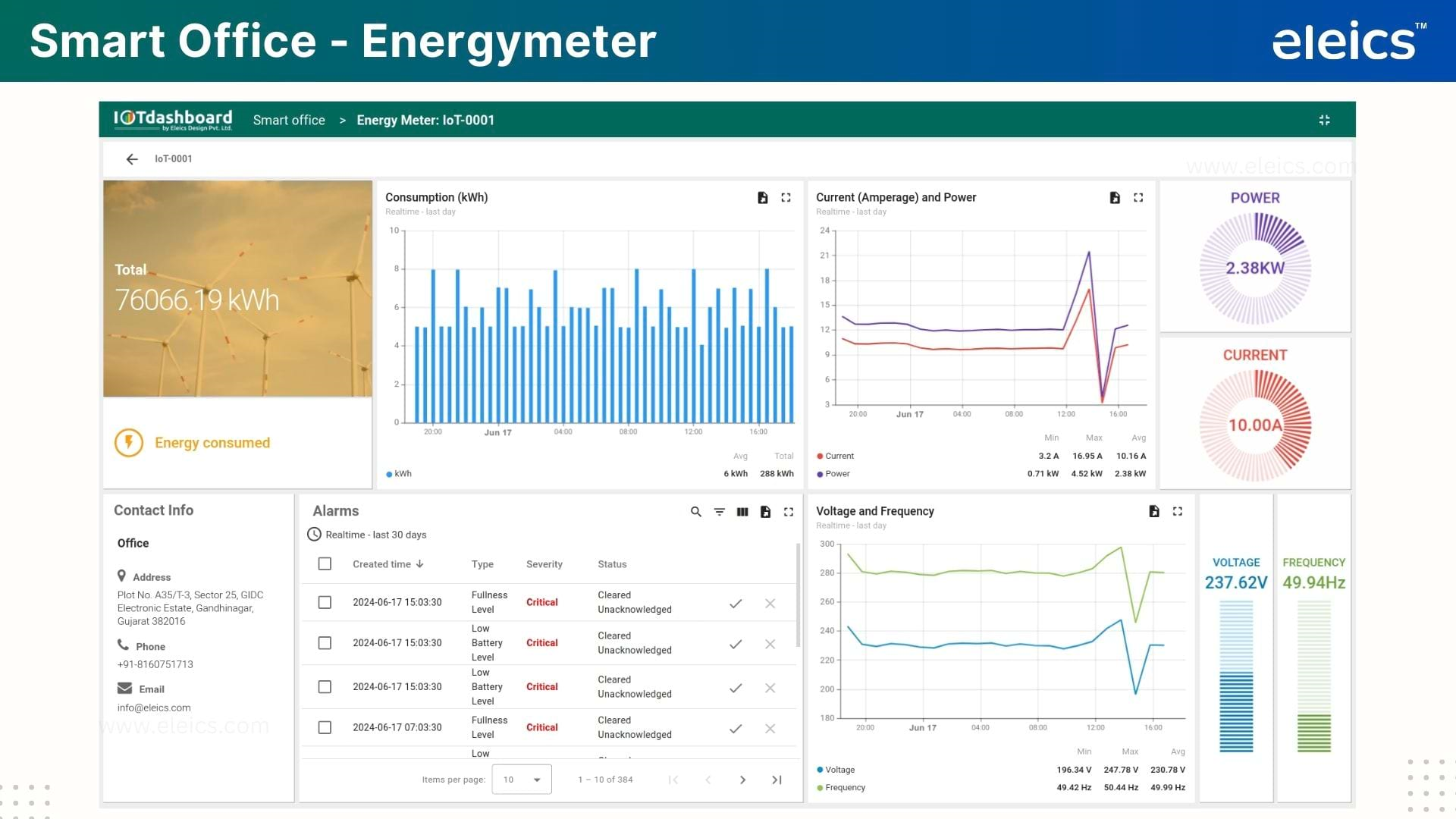Expand the Alarms widget to fullscreen
Image resolution: width=1456 pixels, height=819 pixels.
(x=789, y=512)
